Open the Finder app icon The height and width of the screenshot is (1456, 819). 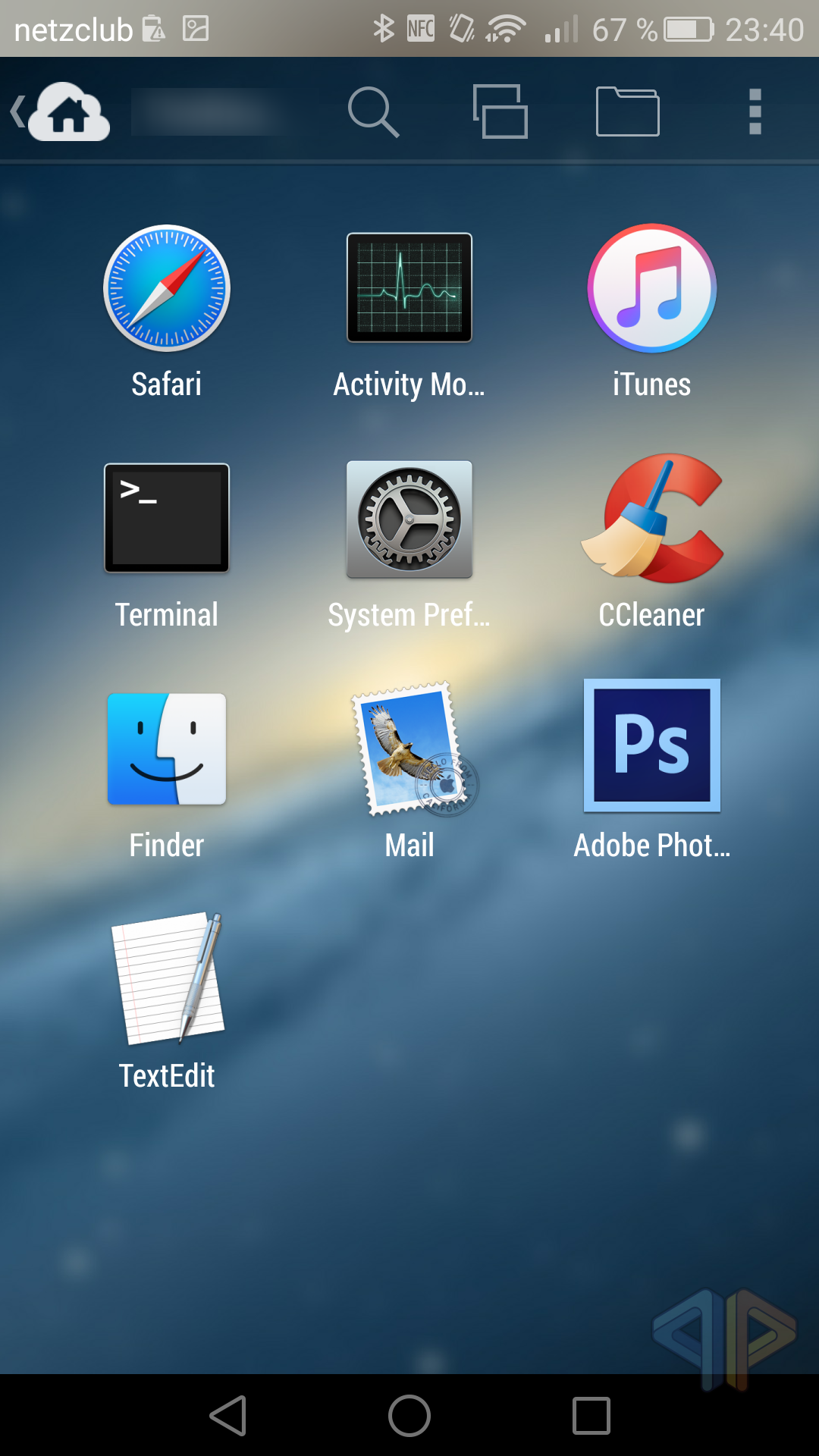tap(167, 749)
